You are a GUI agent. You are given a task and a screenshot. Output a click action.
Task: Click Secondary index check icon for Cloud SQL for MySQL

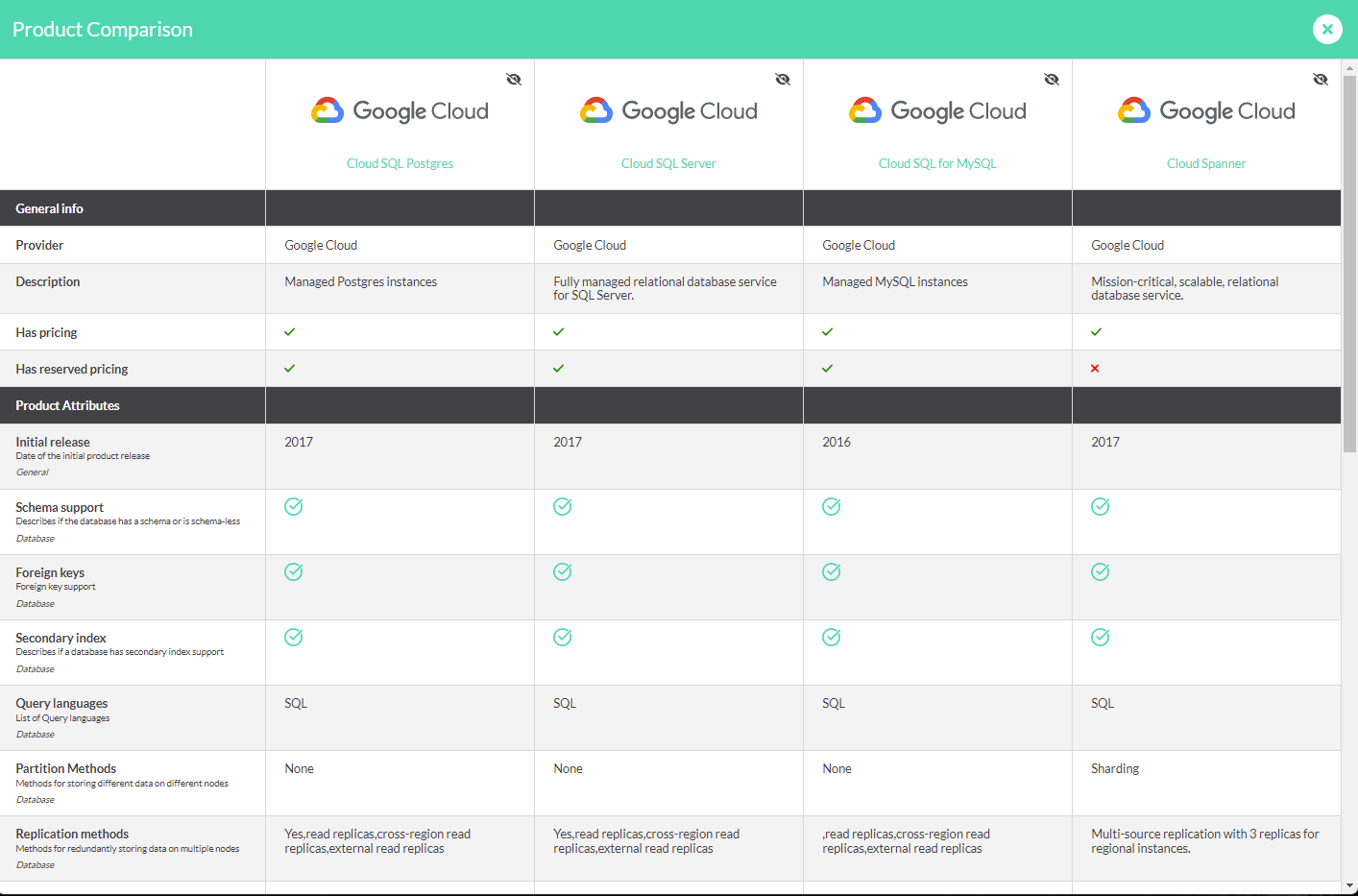832,637
